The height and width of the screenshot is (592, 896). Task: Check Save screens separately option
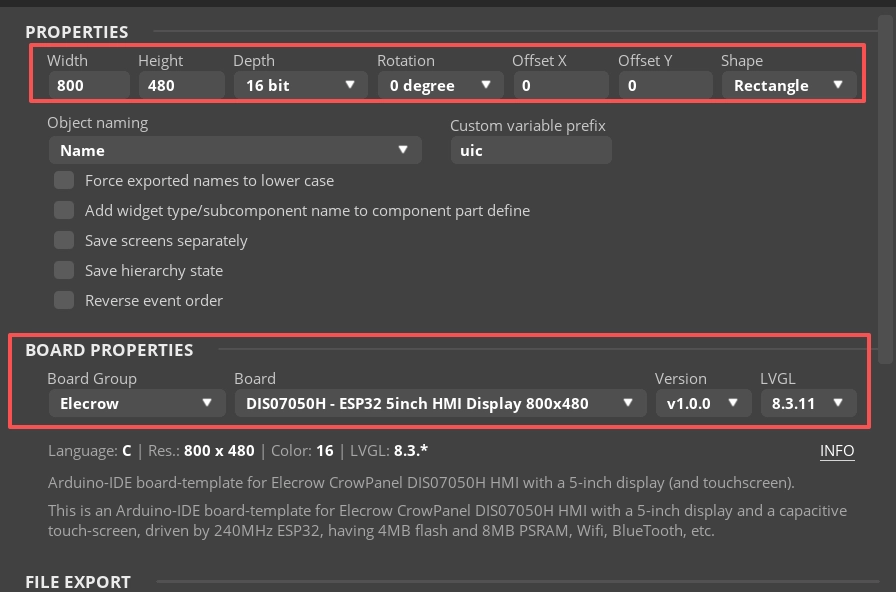pyautogui.click(x=64, y=240)
